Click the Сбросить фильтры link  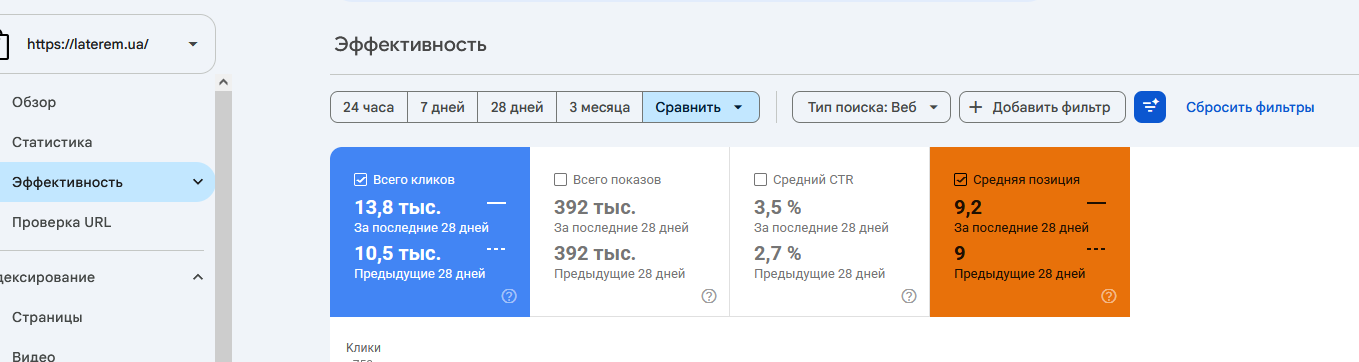(x=1250, y=107)
